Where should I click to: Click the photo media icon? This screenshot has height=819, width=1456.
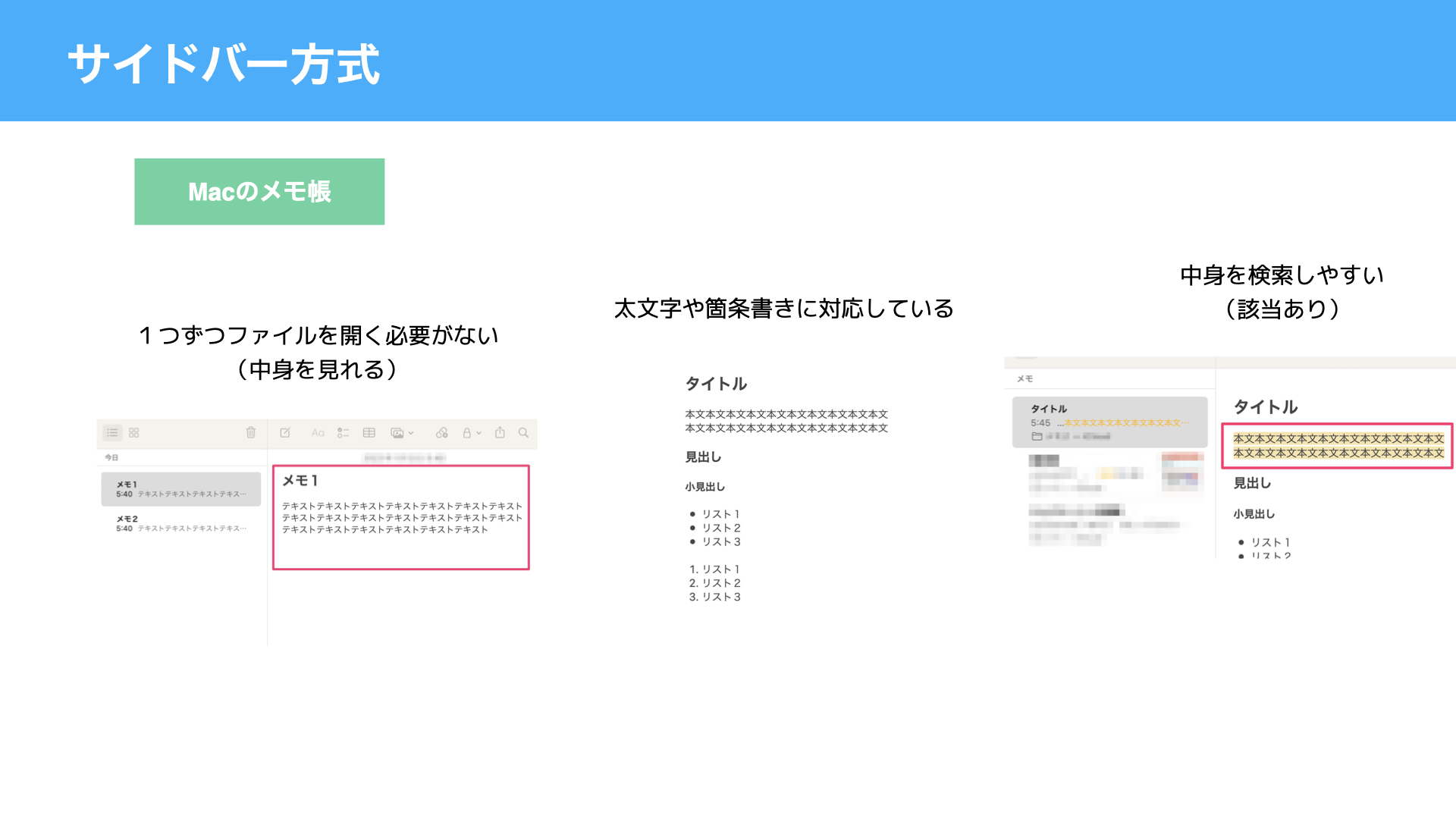click(397, 433)
